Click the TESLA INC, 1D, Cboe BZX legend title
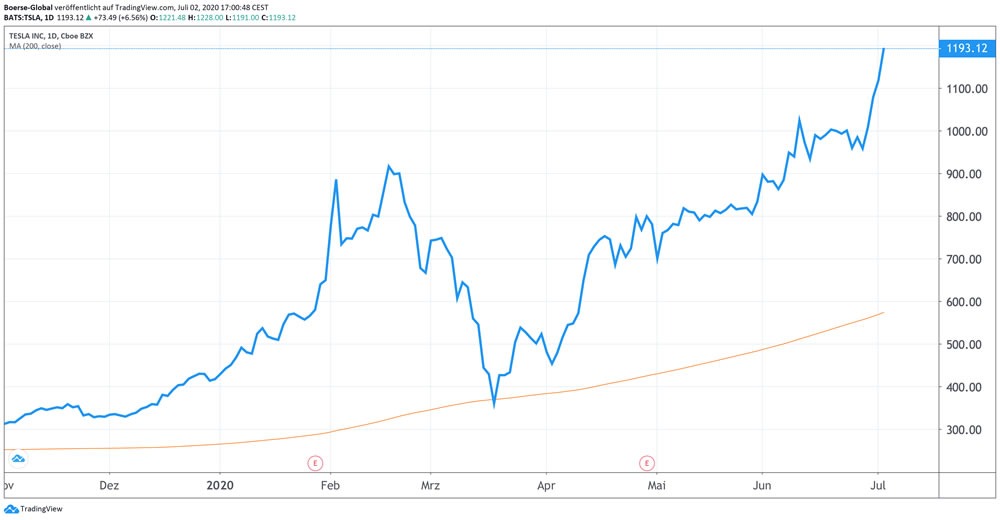The height and width of the screenshot is (520, 1000). (50, 36)
